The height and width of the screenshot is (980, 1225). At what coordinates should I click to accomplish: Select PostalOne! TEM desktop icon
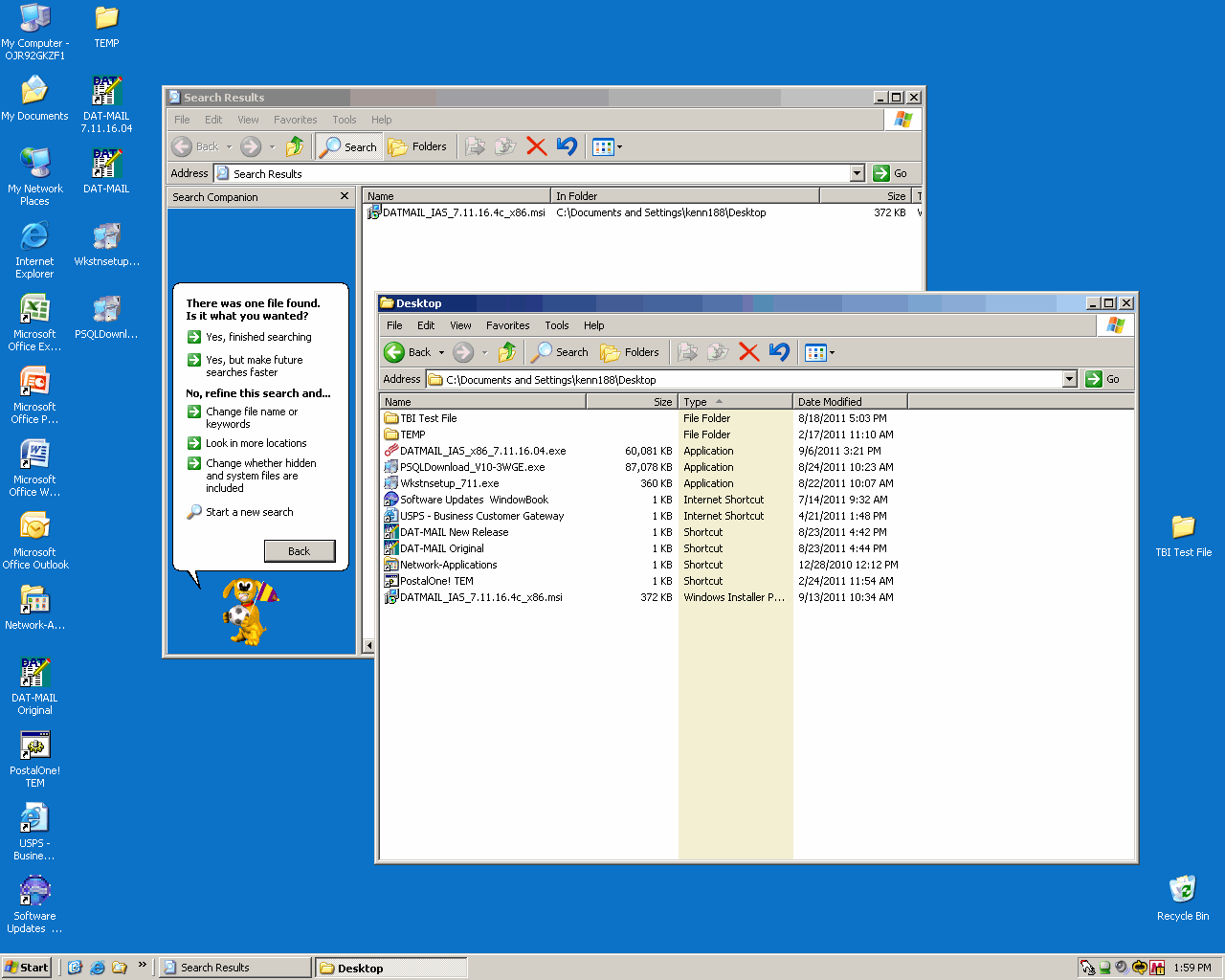point(34,759)
